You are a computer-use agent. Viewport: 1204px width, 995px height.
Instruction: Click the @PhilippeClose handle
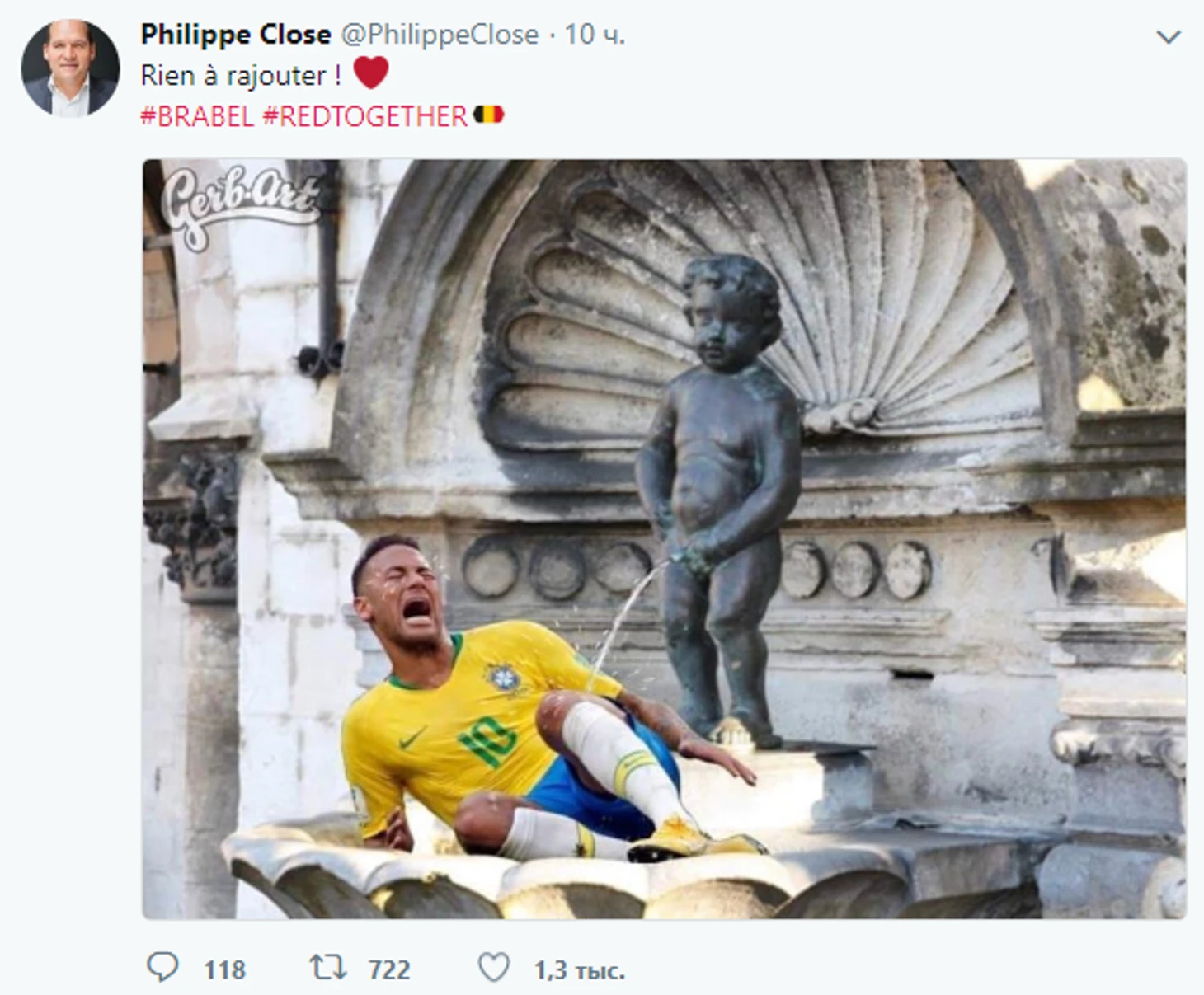(440, 35)
